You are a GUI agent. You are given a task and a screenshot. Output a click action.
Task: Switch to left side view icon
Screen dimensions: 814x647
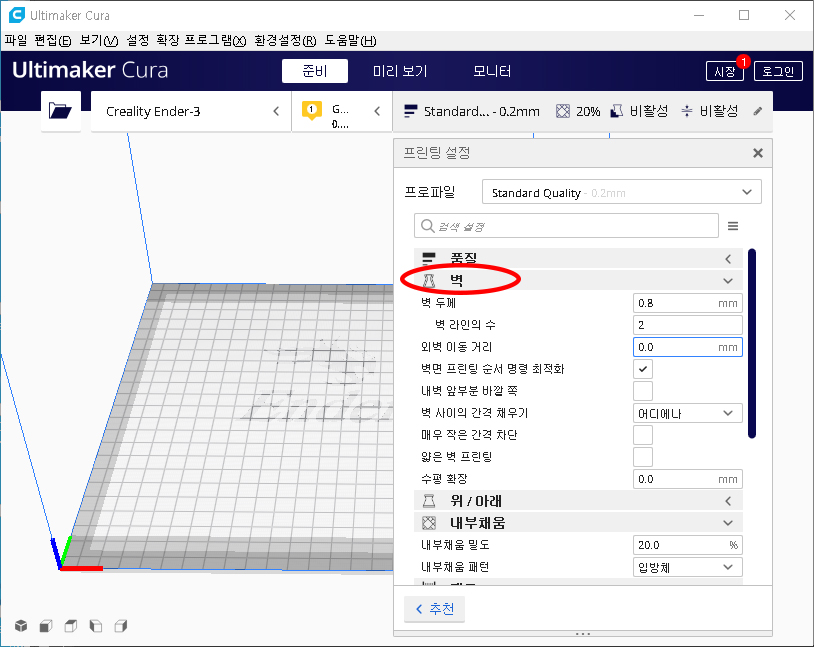coord(96,626)
